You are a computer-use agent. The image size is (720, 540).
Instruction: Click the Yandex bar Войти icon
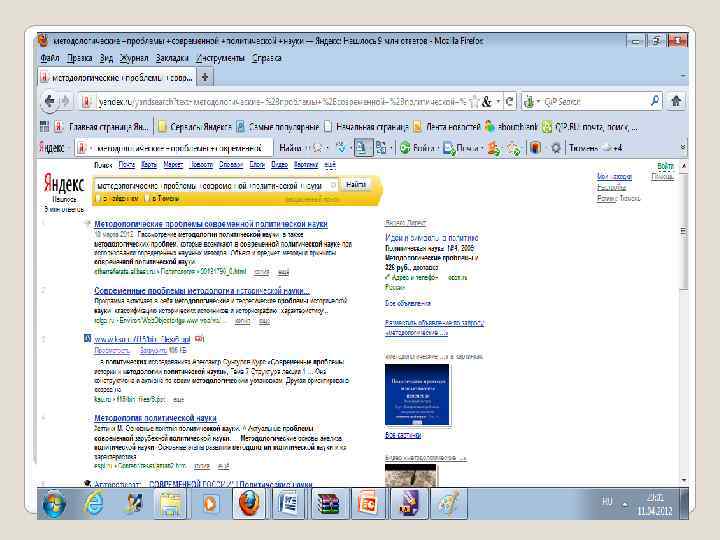click(404, 148)
